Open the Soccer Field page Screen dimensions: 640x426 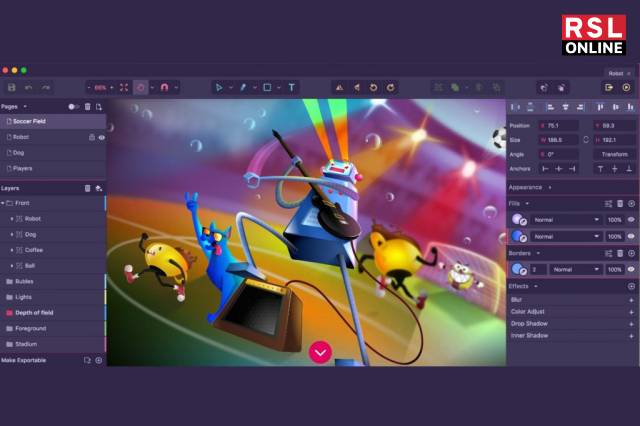53,121
